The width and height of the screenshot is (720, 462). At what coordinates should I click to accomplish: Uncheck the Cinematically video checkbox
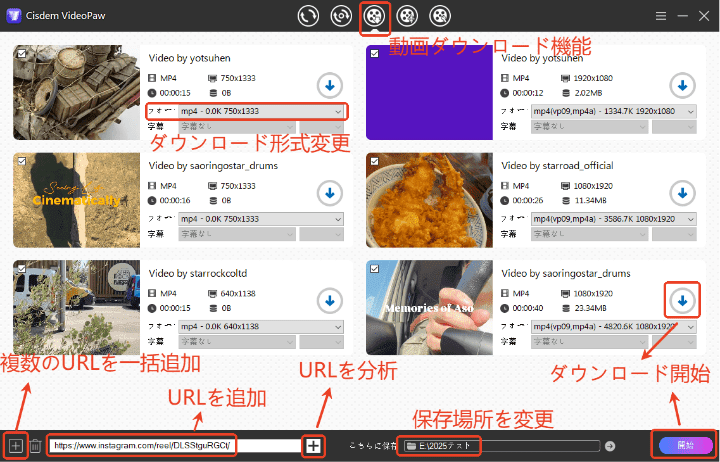22,161
